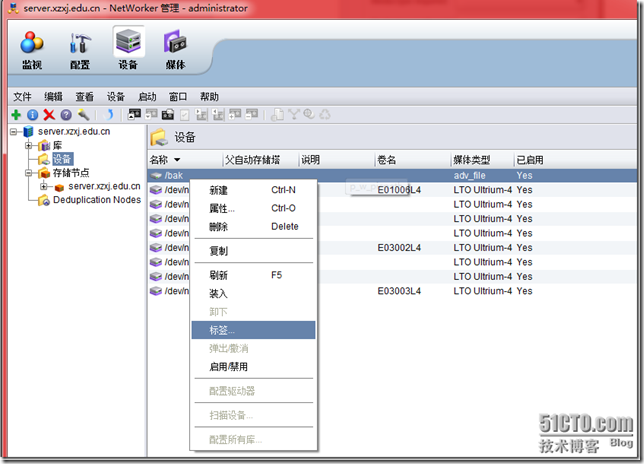
Task: Click the unmount device toolbar icon
Action: (x=152, y=114)
